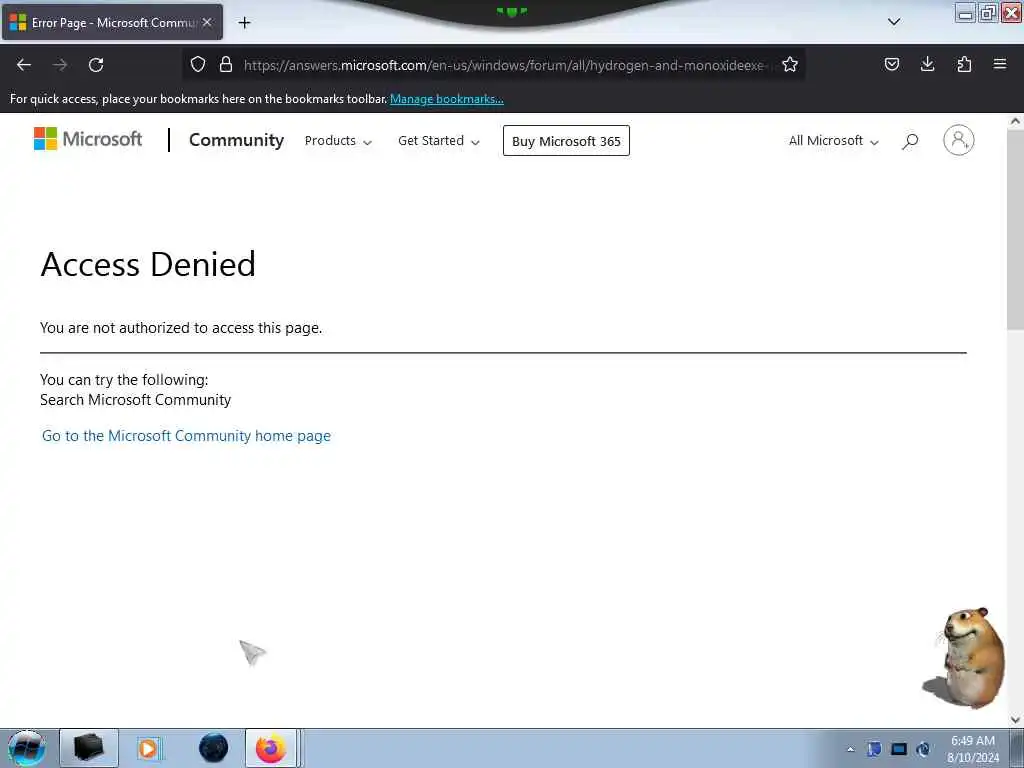Open the dark globe taskbar app
The width and height of the screenshot is (1024, 768).
[x=213, y=748]
